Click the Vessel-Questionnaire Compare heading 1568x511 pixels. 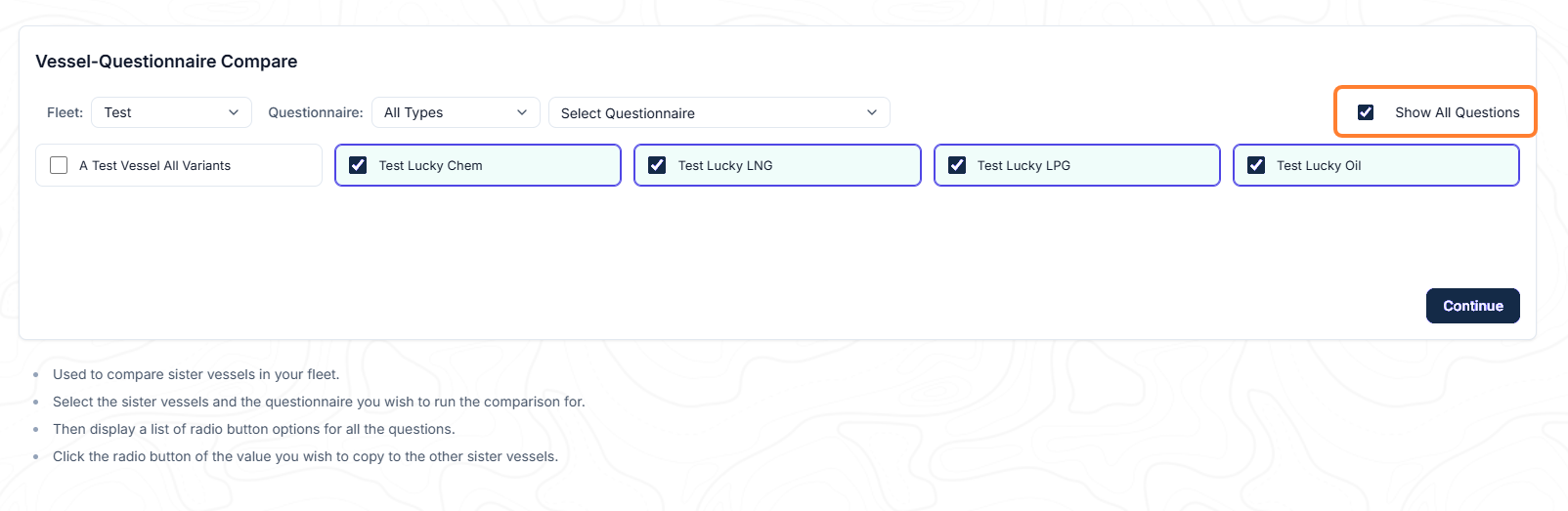point(166,62)
